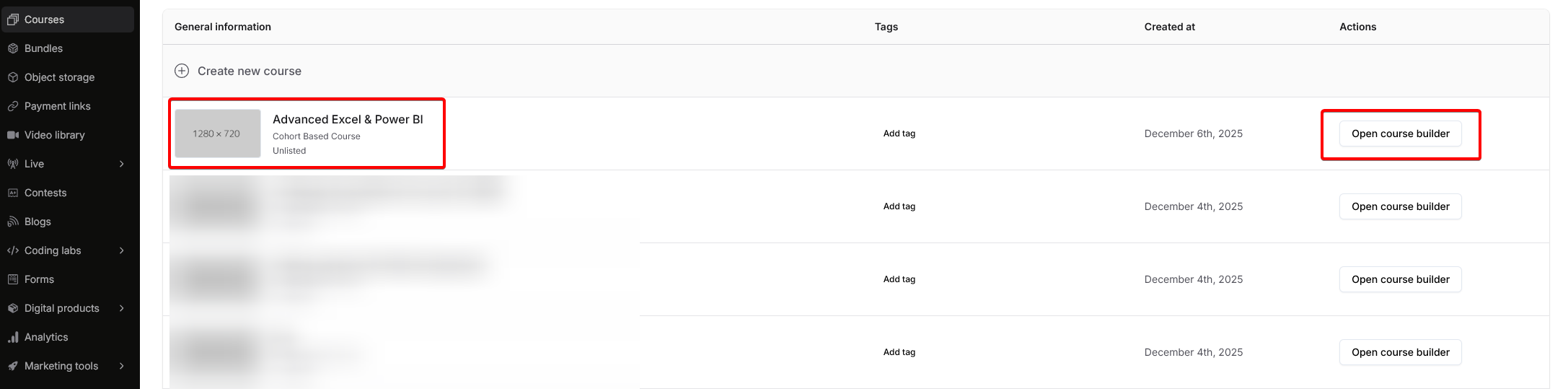Open Analytics from the sidebar
Image resolution: width=1568 pixels, height=389 pixels.
click(x=46, y=337)
